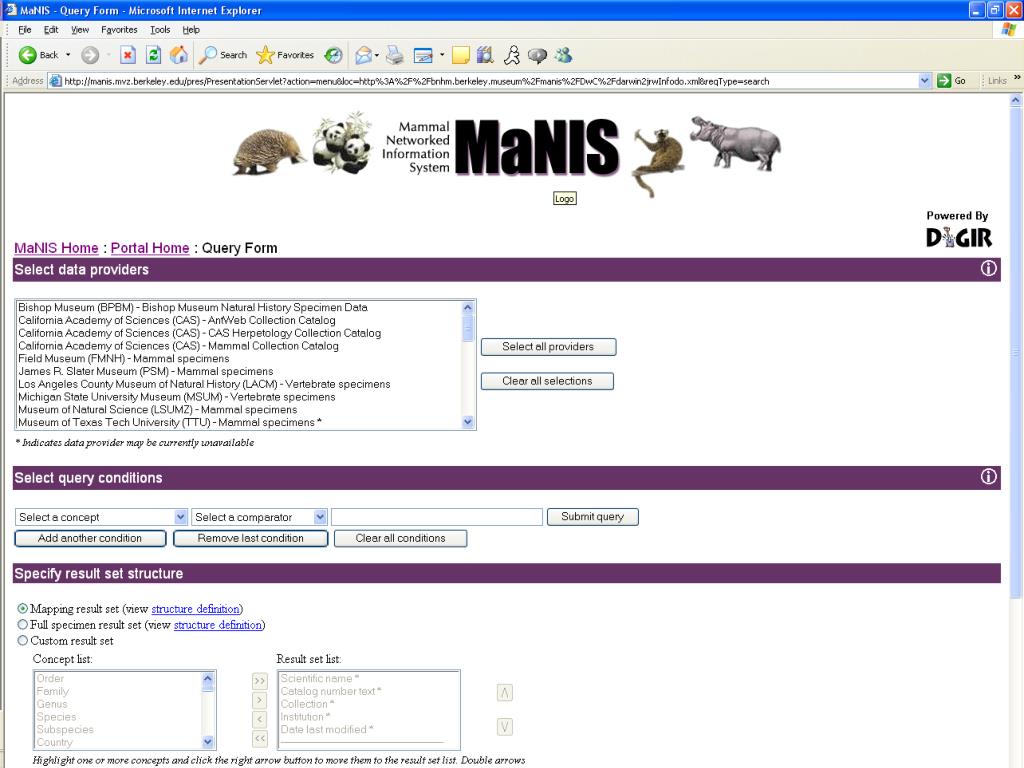This screenshot has width=1024, height=768.
Task: Click Clear all conditions button
Action: [x=400, y=538]
